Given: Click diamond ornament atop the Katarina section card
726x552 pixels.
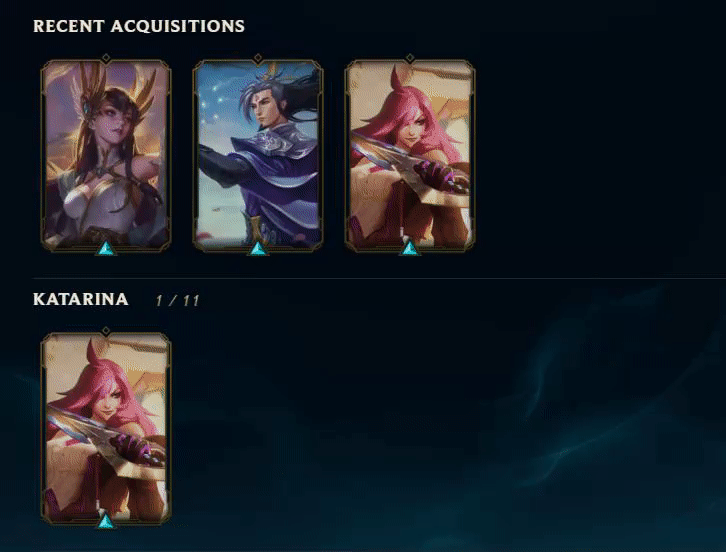Looking at the screenshot, I should (x=106, y=331).
